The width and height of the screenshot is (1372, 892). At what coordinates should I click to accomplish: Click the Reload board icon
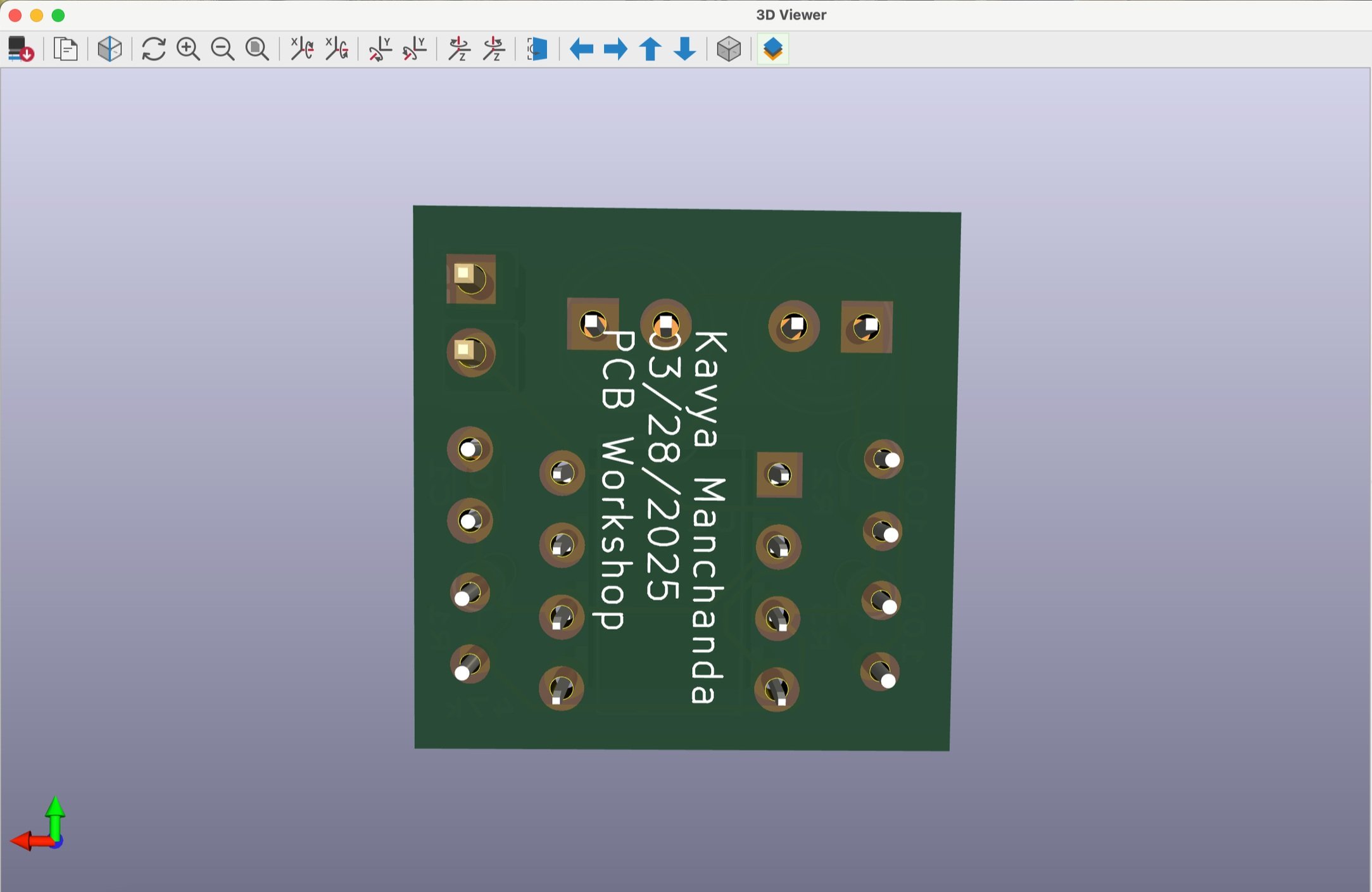point(21,49)
